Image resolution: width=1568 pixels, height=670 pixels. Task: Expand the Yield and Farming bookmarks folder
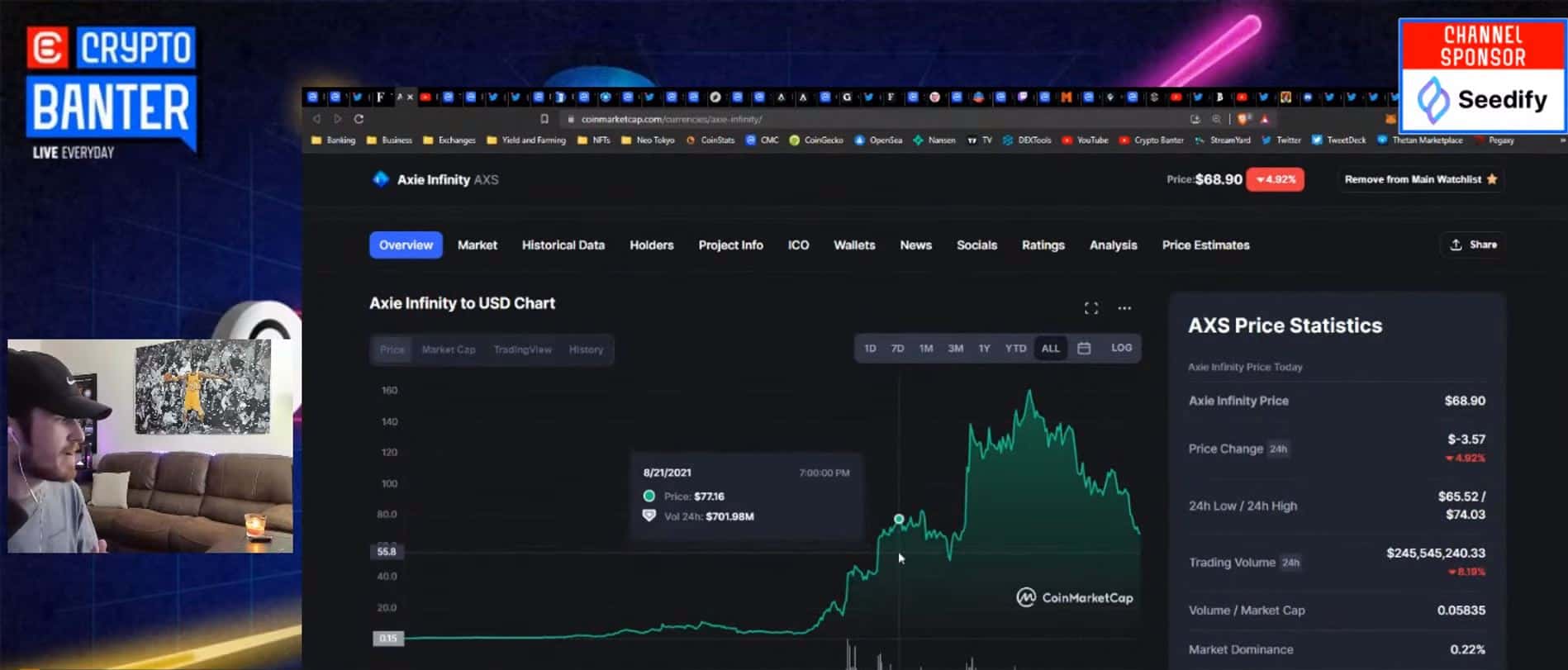526,140
